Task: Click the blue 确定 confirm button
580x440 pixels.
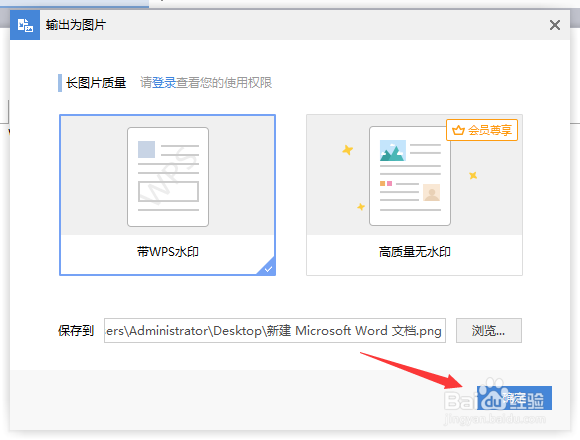Action: pos(514,398)
